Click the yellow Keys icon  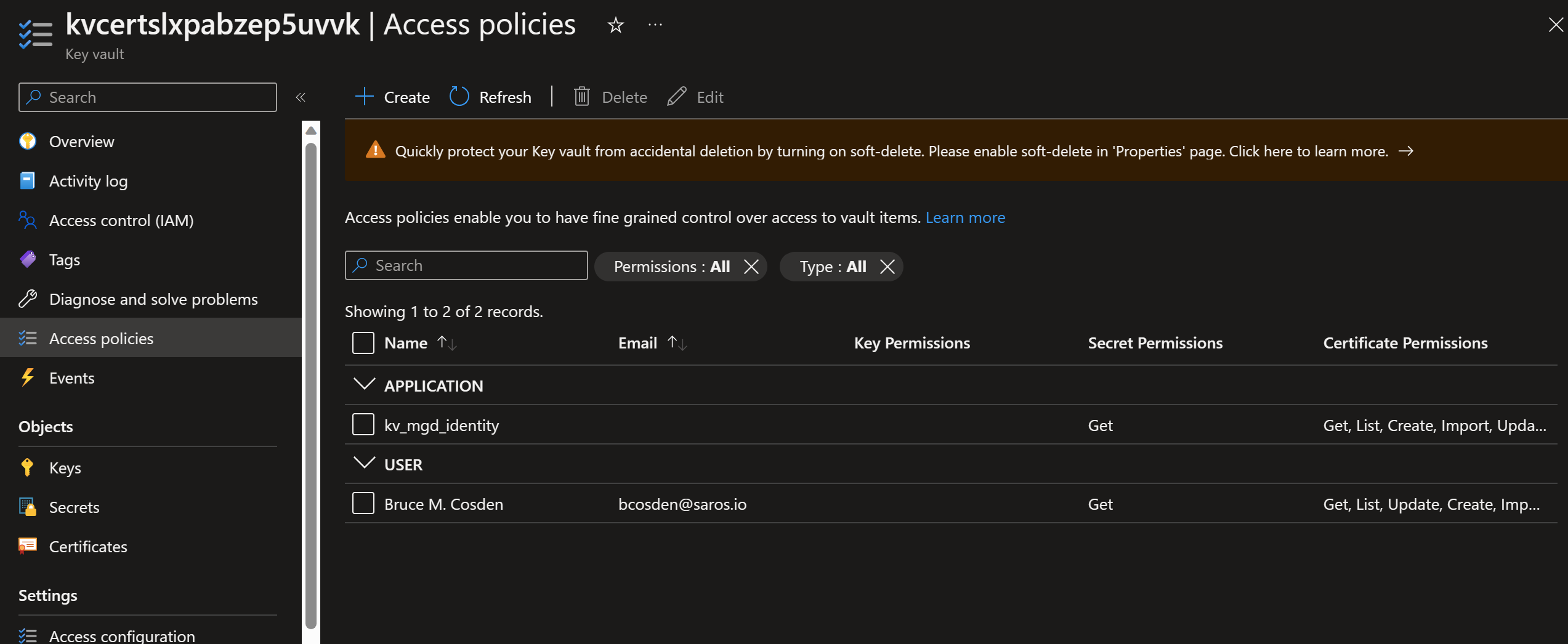coord(28,467)
